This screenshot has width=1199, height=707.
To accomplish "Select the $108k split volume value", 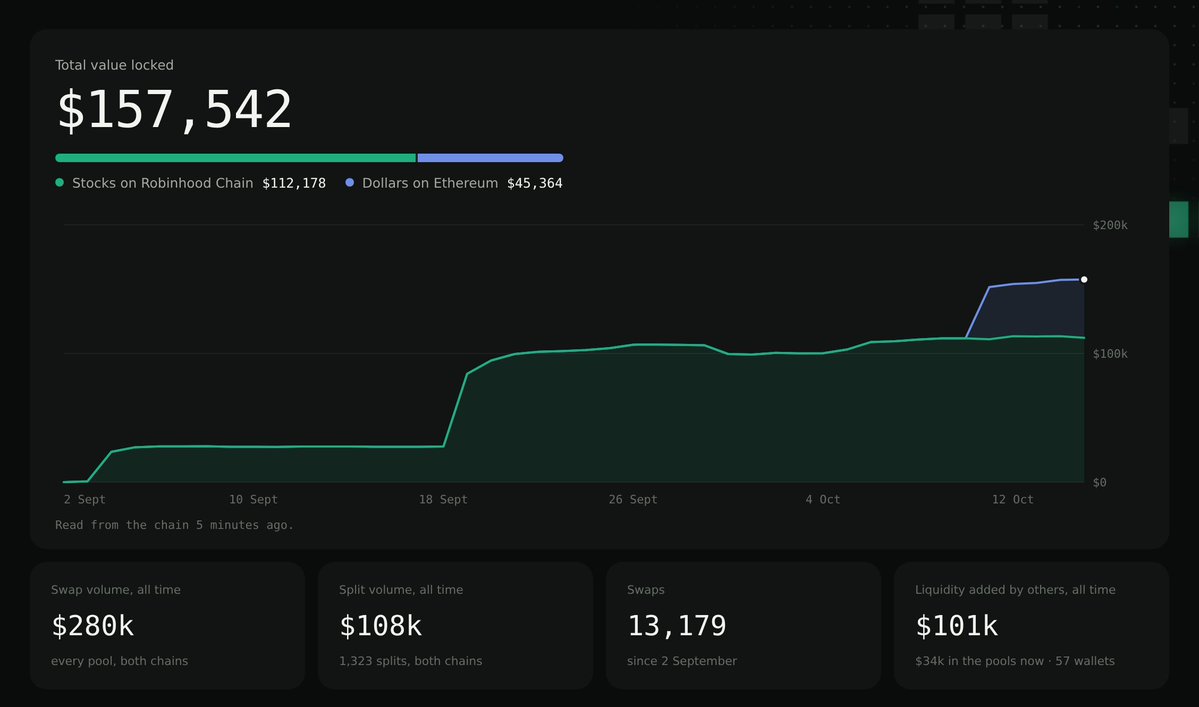I will coord(380,626).
